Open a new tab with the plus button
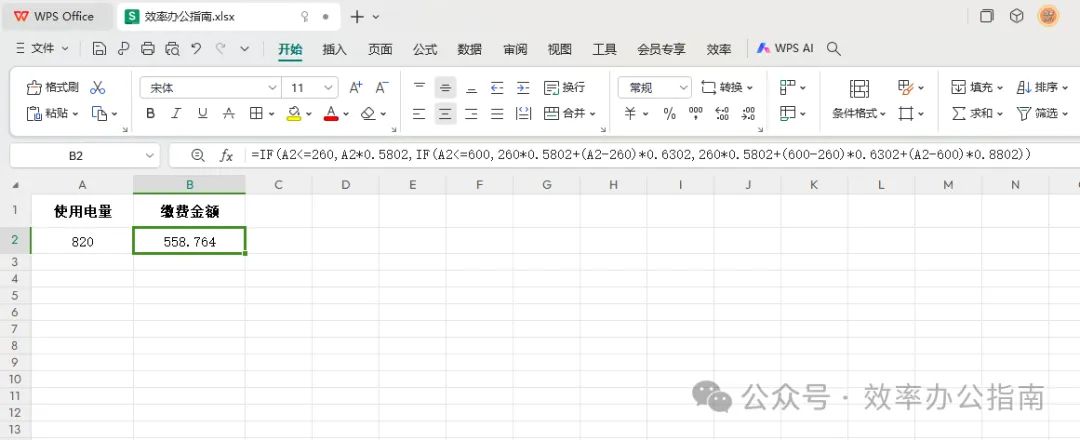The height and width of the screenshot is (440, 1080). tap(357, 17)
